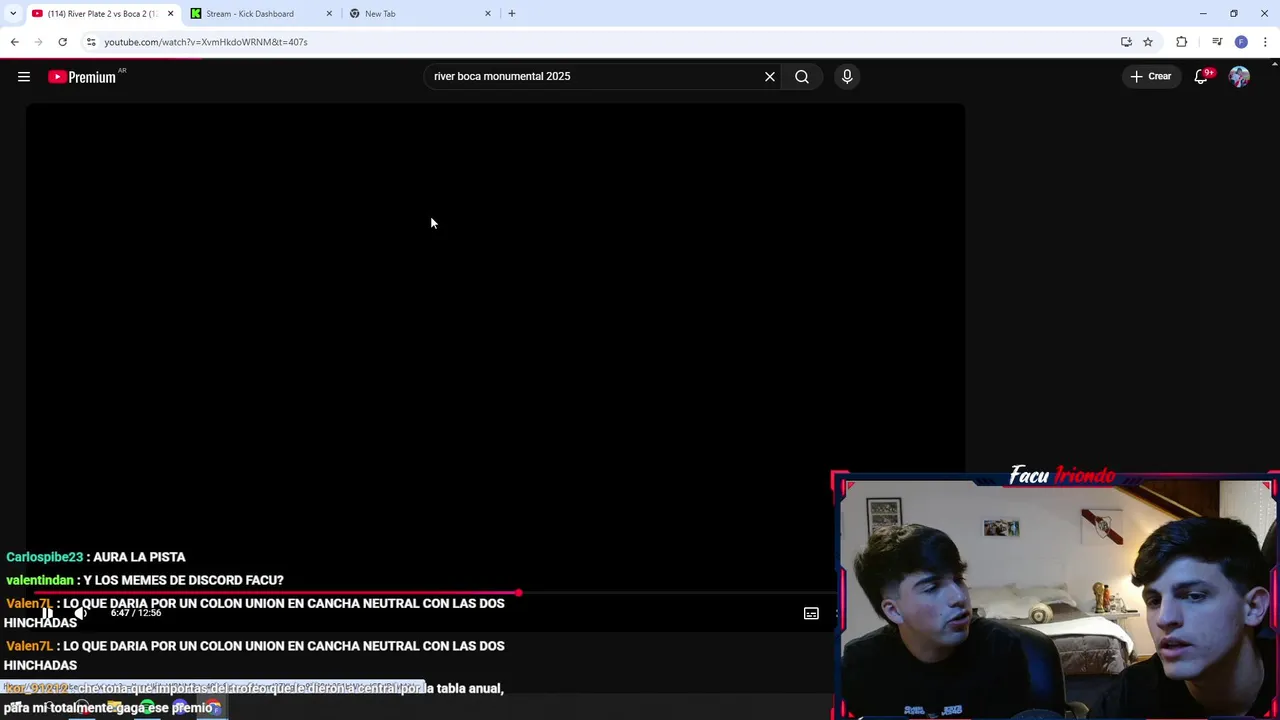This screenshot has height=720, width=1280.
Task: Clear the search text with the X
Action: click(770, 77)
